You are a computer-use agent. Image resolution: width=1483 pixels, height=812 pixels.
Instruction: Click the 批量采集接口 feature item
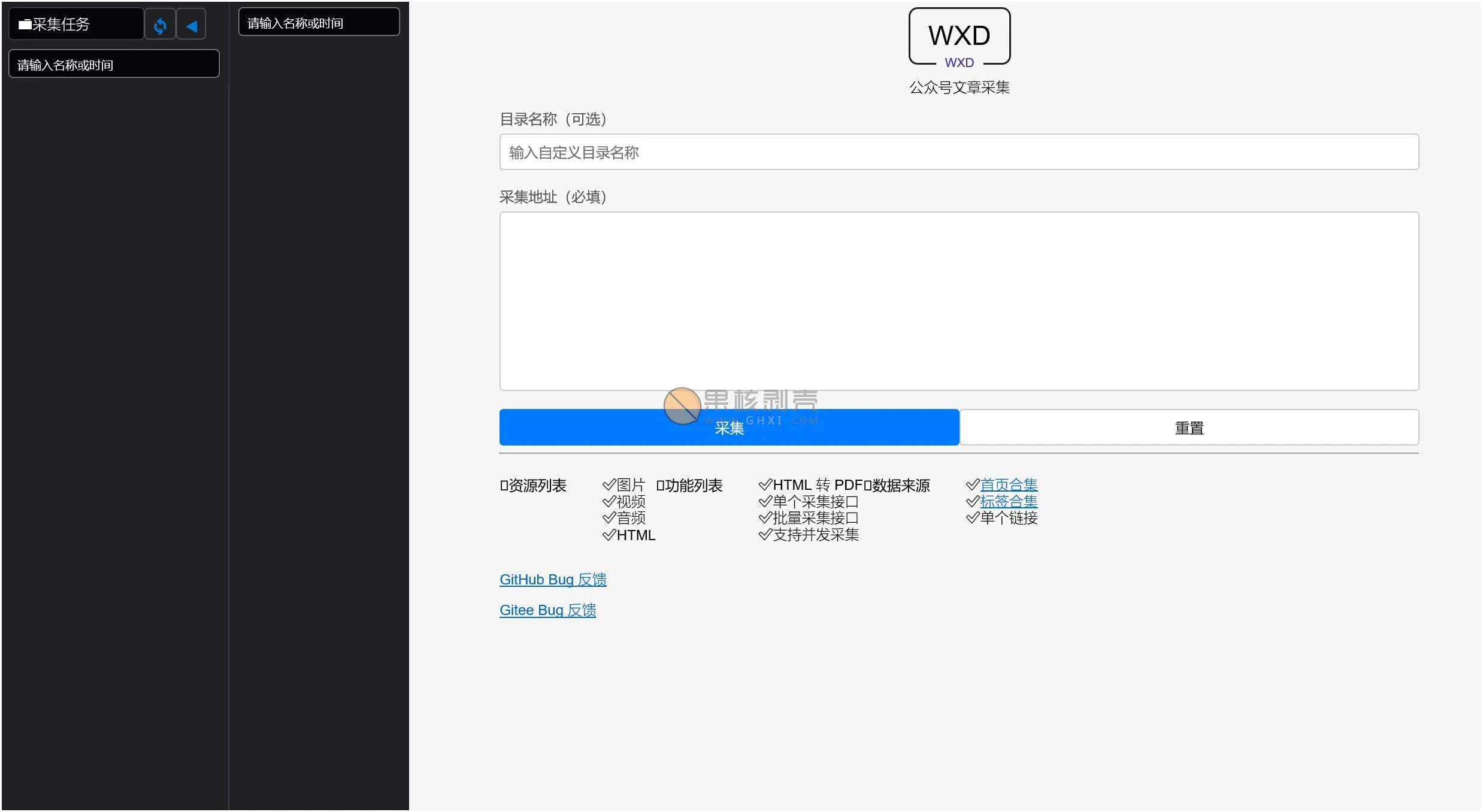[809, 518]
